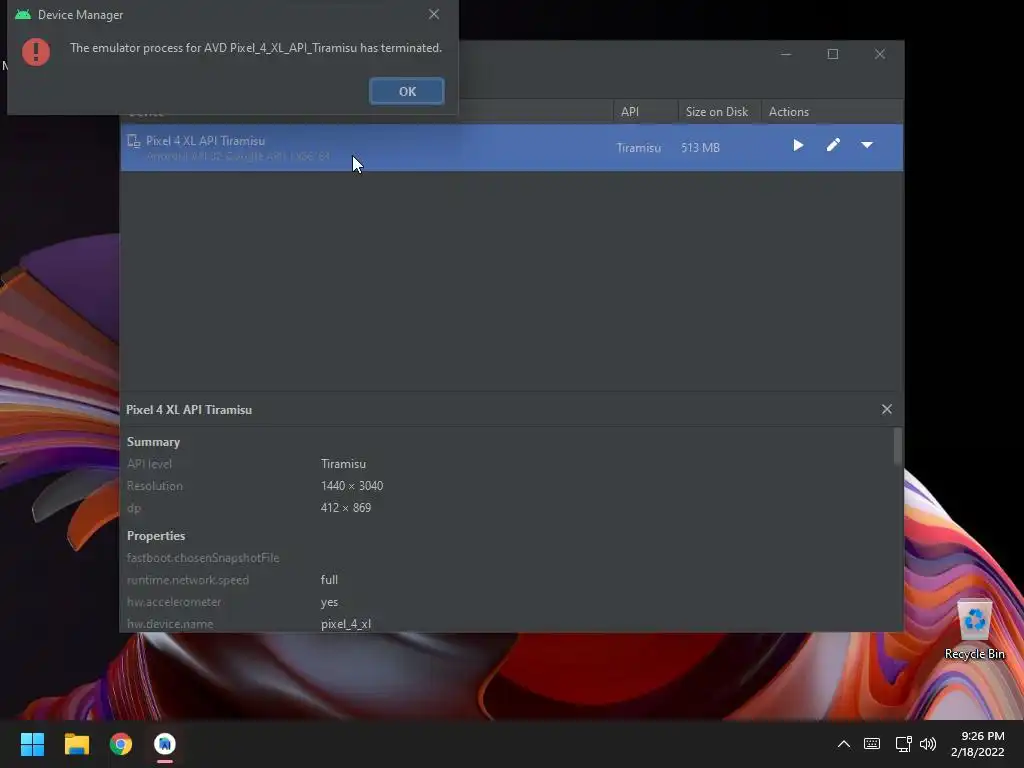This screenshot has height=768, width=1024.
Task: Click the Android icon in Device Manager title
Action: coord(23,14)
